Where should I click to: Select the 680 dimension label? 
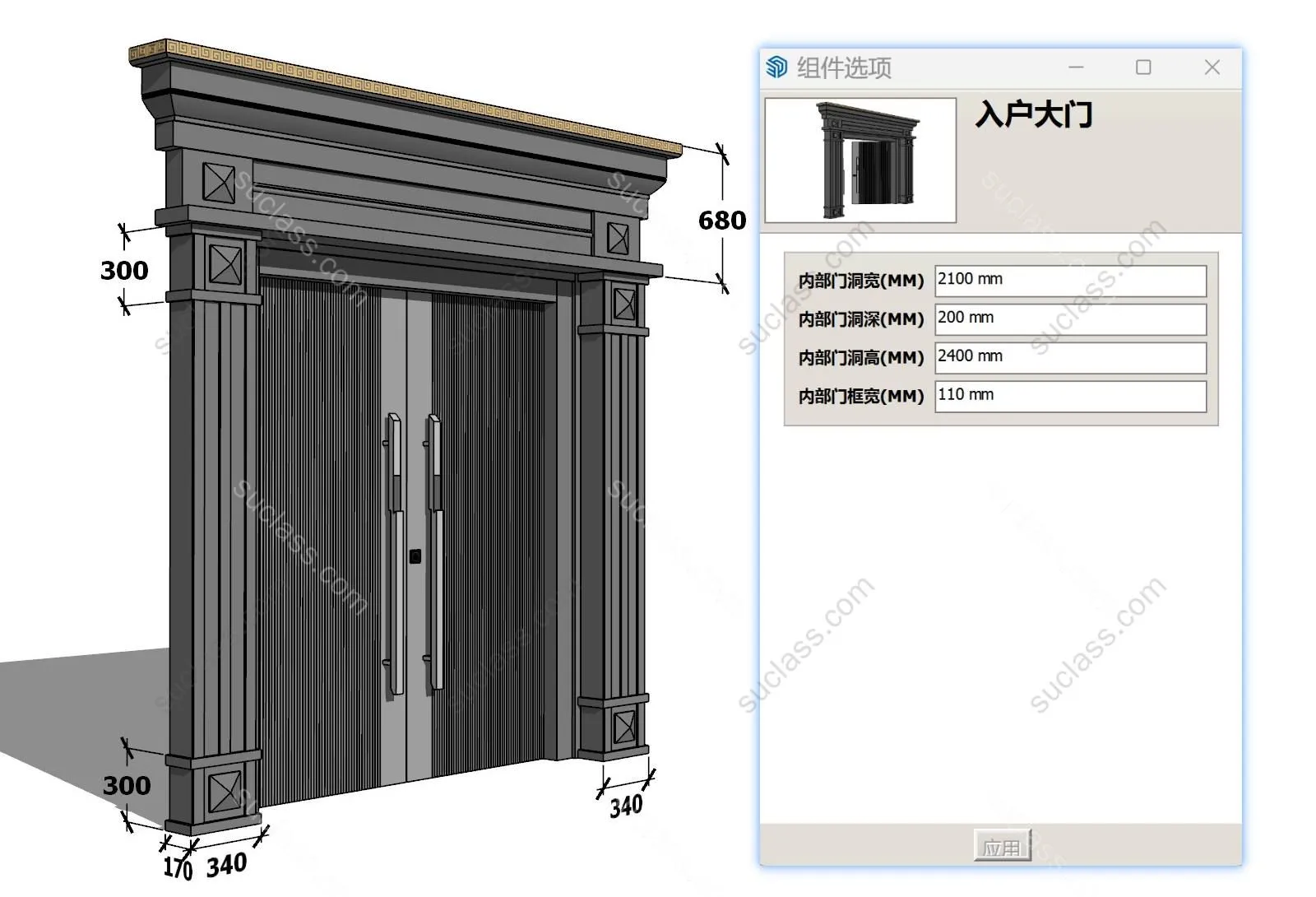pyautogui.click(x=721, y=221)
